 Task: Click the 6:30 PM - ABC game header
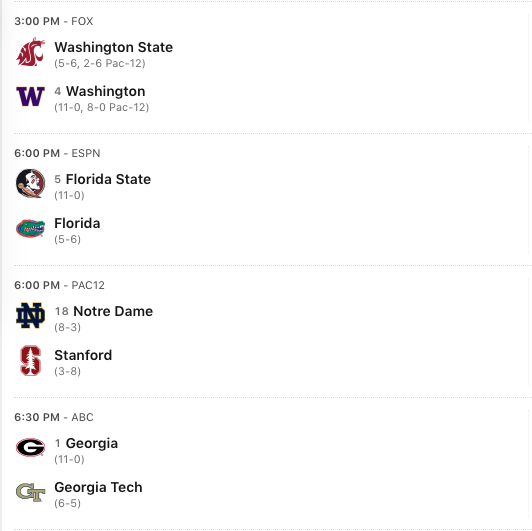(54, 417)
